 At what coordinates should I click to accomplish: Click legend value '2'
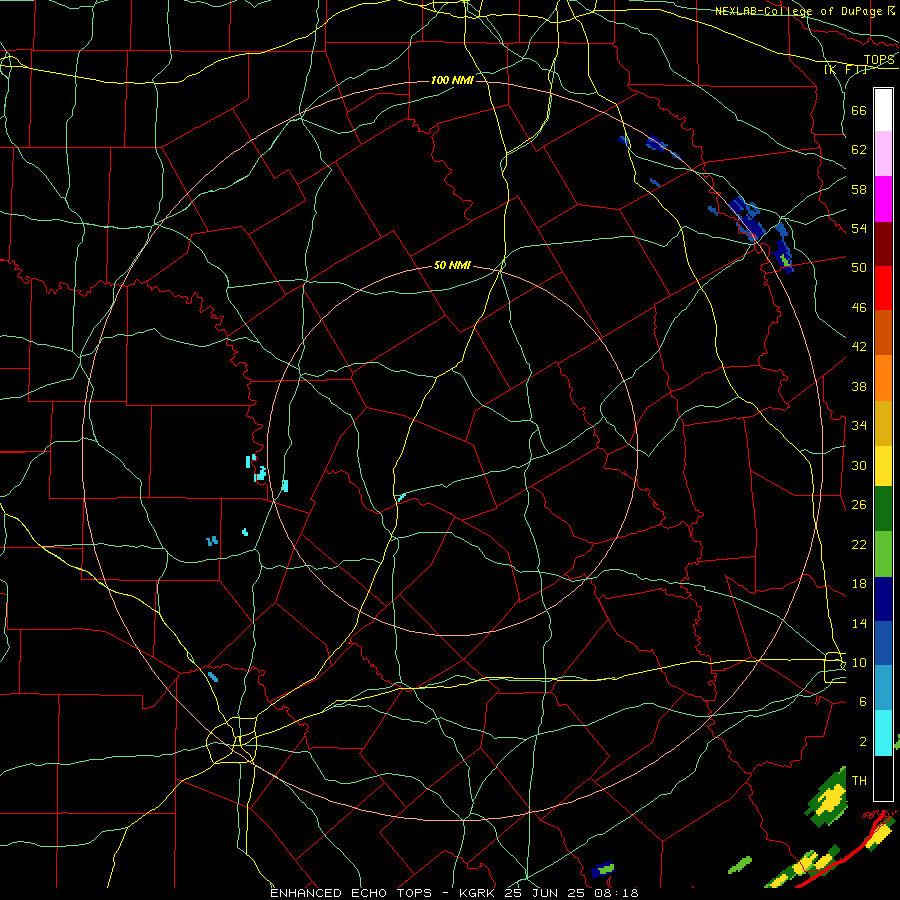[x=863, y=742]
